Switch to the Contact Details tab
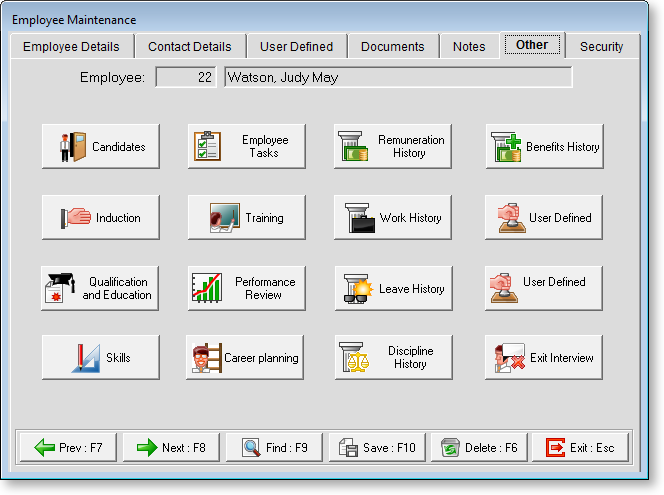 coord(189,47)
